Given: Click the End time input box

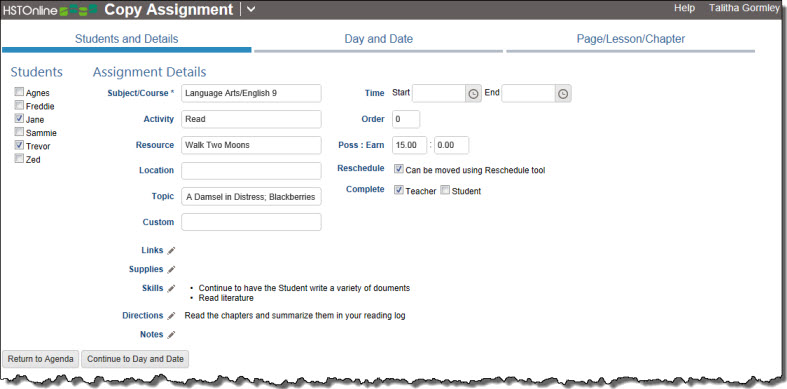Looking at the screenshot, I should (529, 94).
